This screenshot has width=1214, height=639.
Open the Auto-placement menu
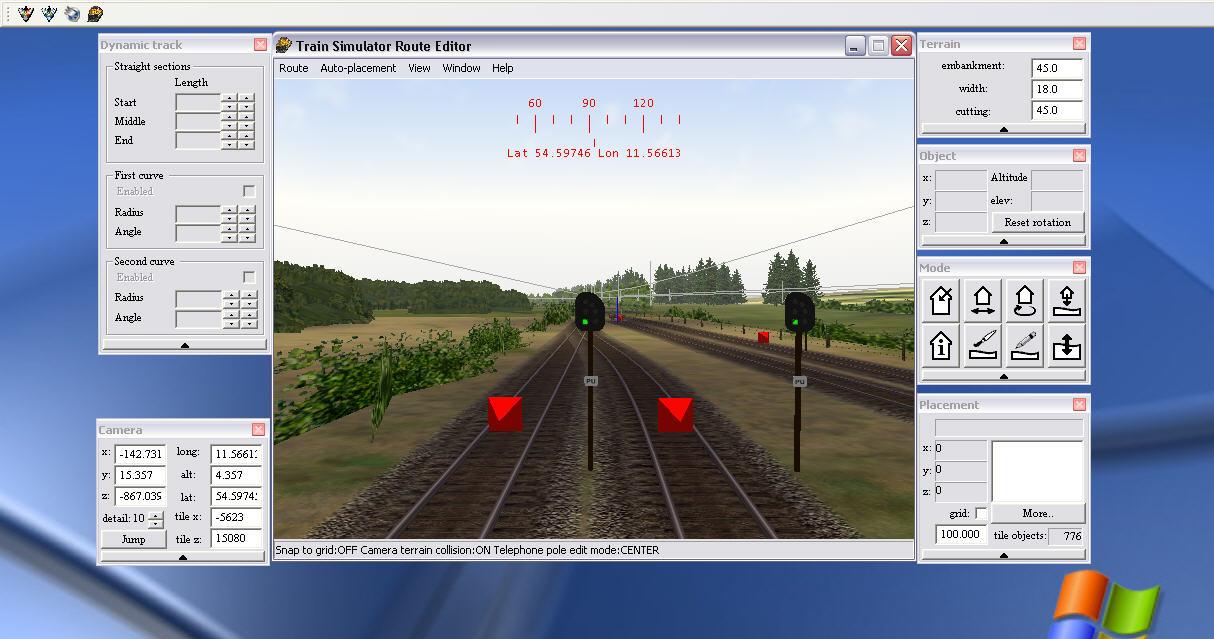358,68
